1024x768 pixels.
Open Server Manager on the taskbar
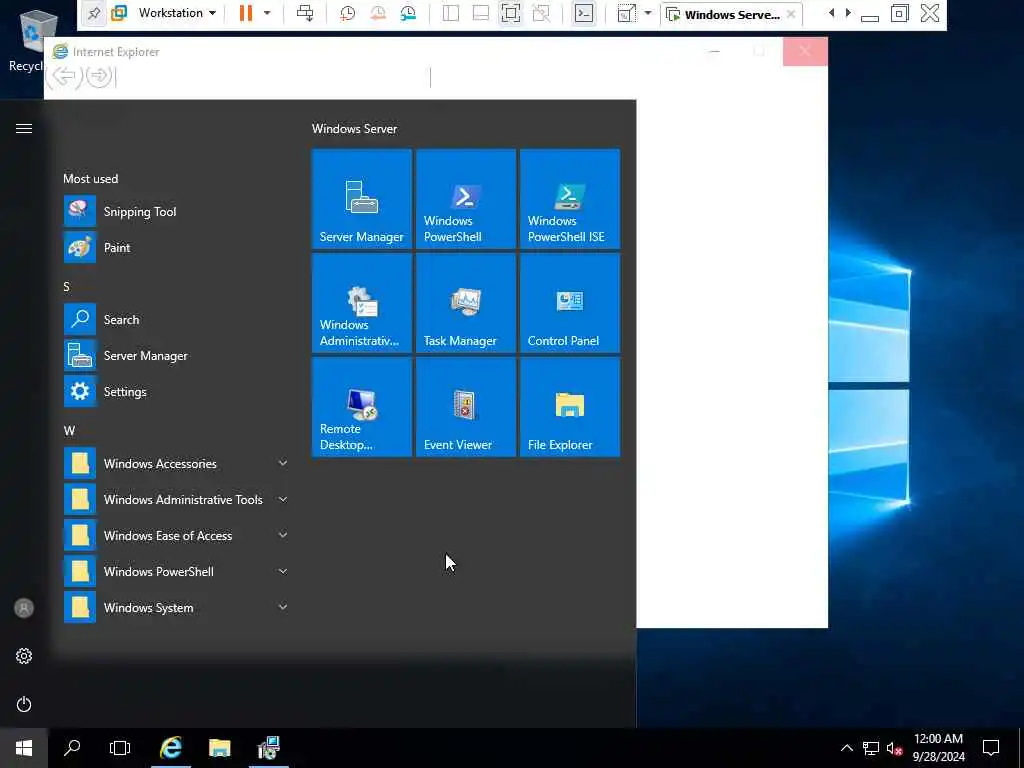point(268,748)
